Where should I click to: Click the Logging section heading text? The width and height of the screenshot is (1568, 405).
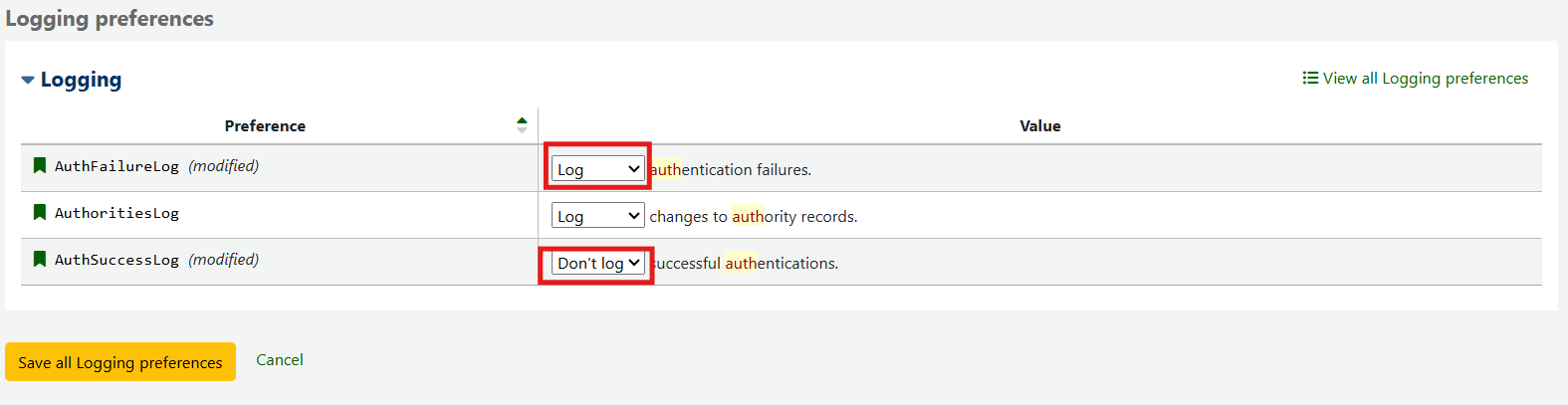(81, 80)
